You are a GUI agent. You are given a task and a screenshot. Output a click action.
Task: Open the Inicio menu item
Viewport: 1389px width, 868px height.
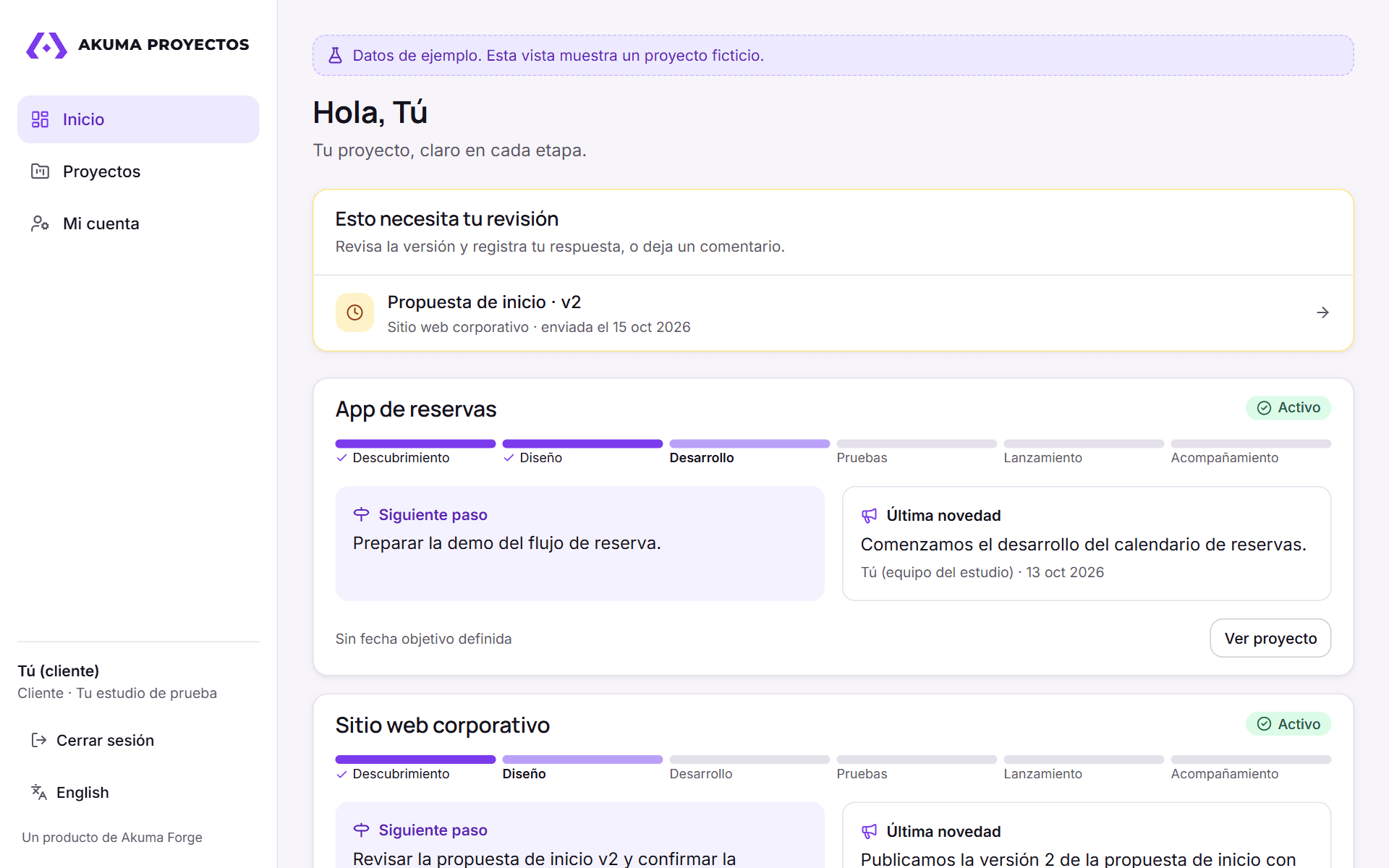pos(138,119)
